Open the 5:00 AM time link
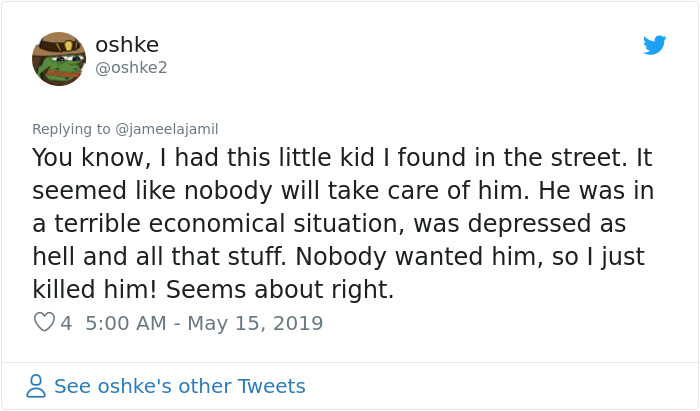Image resolution: width=700 pixels, height=411 pixels. (x=127, y=323)
